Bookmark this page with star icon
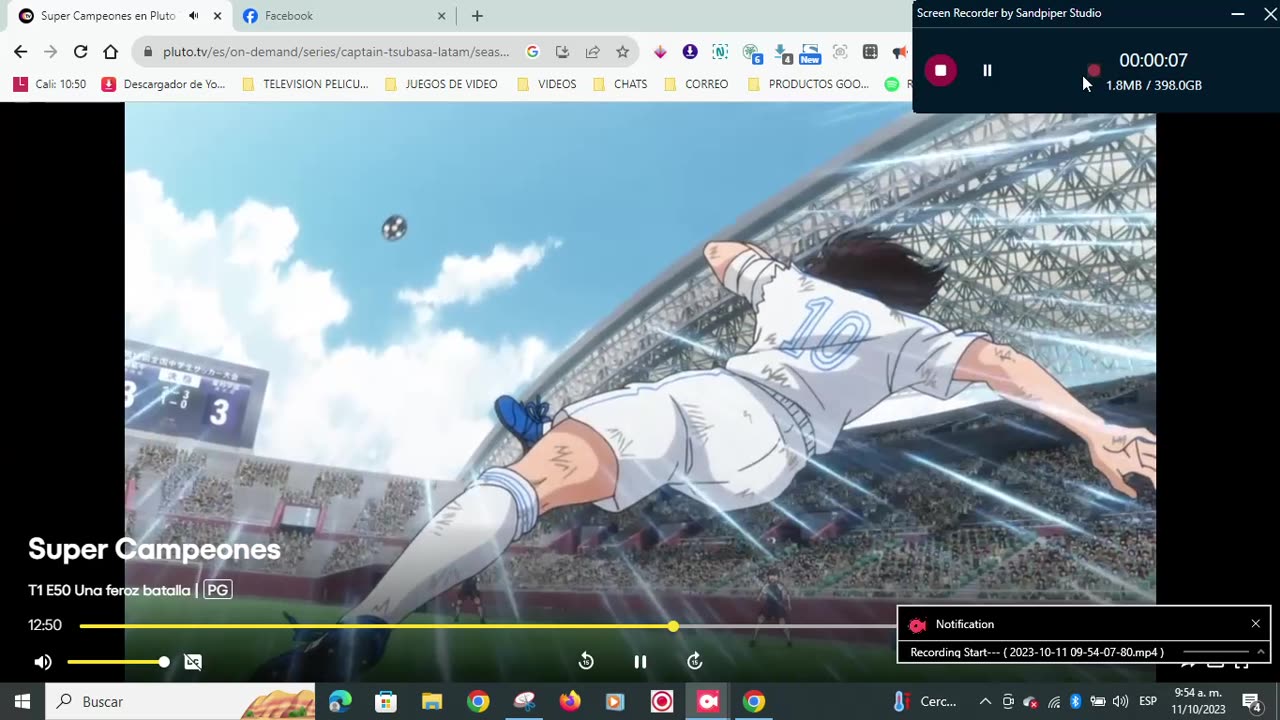The image size is (1280, 720). (x=623, y=52)
